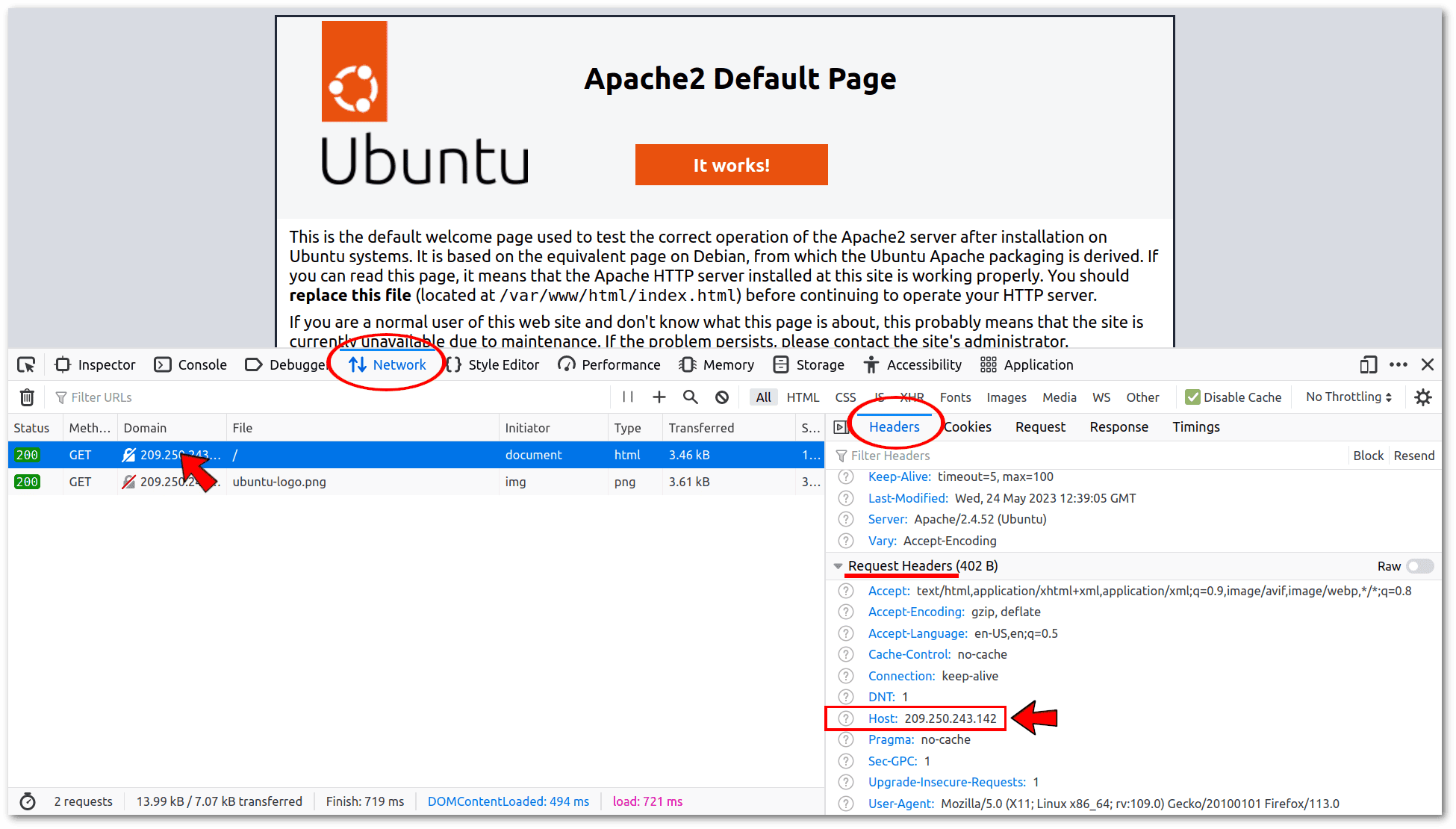Viewport: 1456px width, 829px height.
Task: Filter requests by WS
Action: pyautogui.click(x=1101, y=397)
